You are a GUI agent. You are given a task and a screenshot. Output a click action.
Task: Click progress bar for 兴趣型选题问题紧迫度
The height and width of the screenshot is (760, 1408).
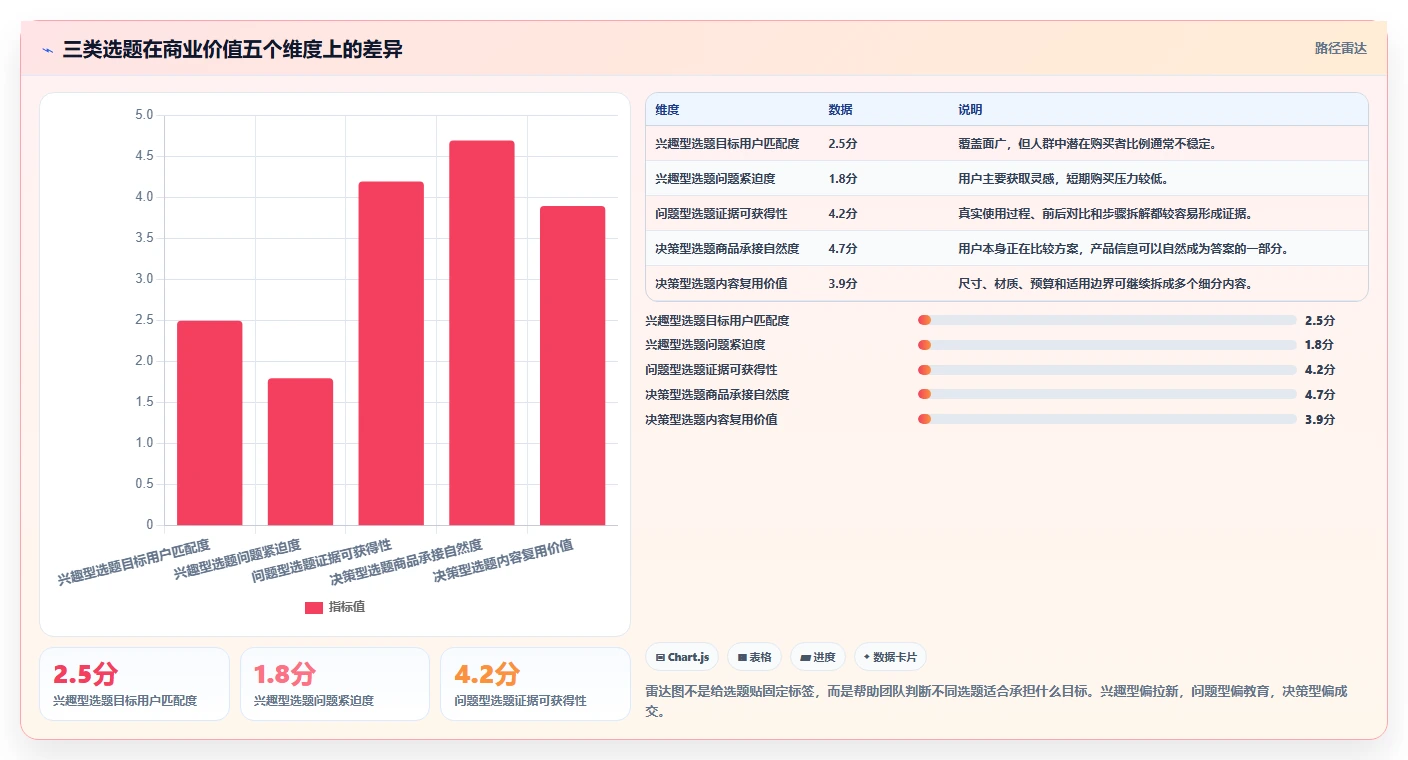click(1107, 345)
